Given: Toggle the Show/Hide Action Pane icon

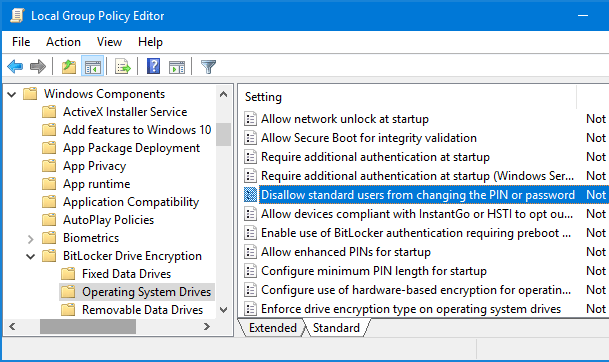Looking at the screenshot, I should point(177,67).
